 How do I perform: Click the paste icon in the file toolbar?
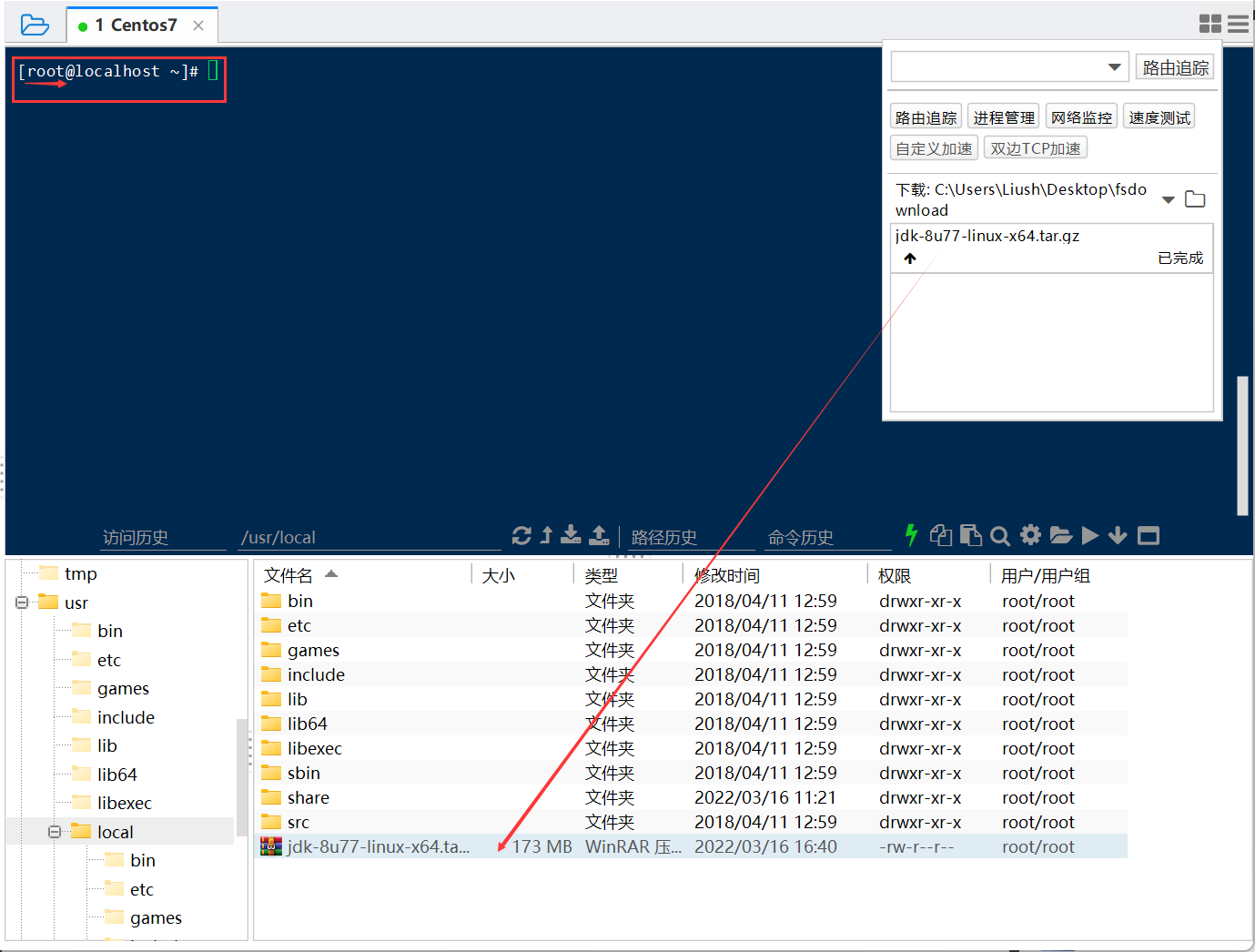point(971,535)
